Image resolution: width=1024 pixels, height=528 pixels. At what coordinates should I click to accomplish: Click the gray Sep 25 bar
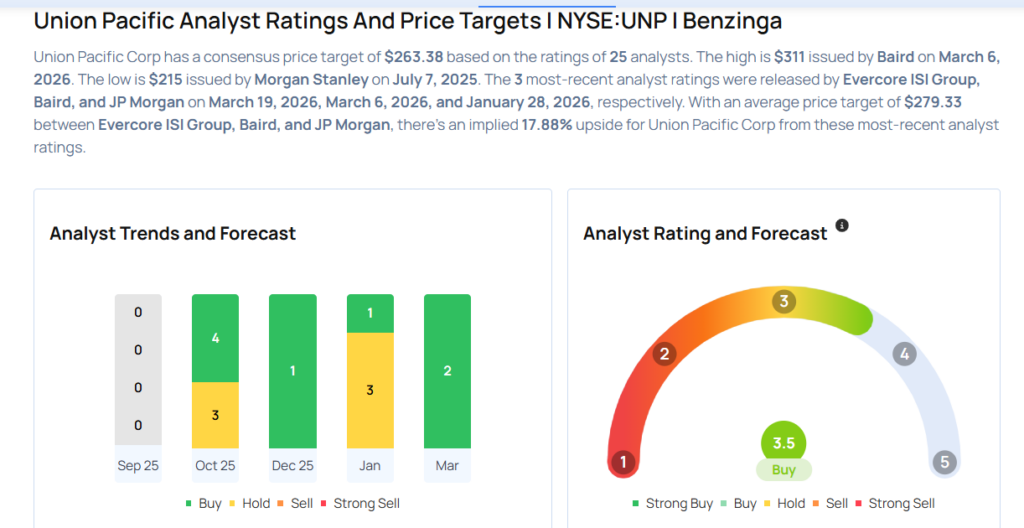[x=138, y=371]
